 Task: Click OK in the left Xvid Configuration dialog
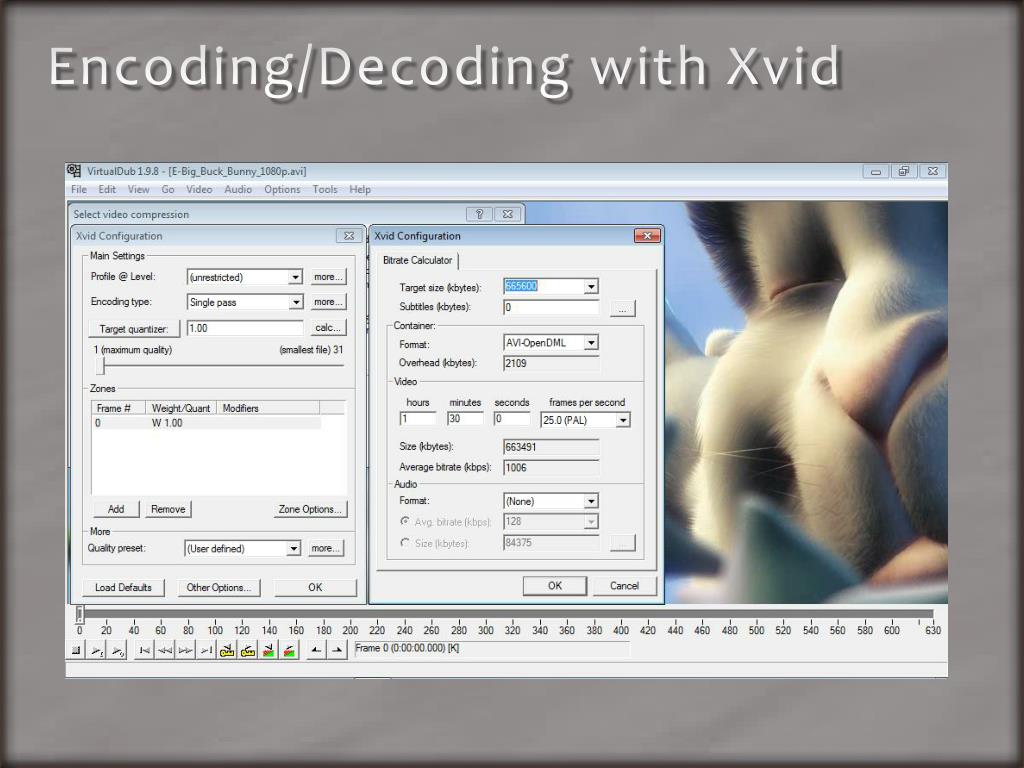[315, 587]
